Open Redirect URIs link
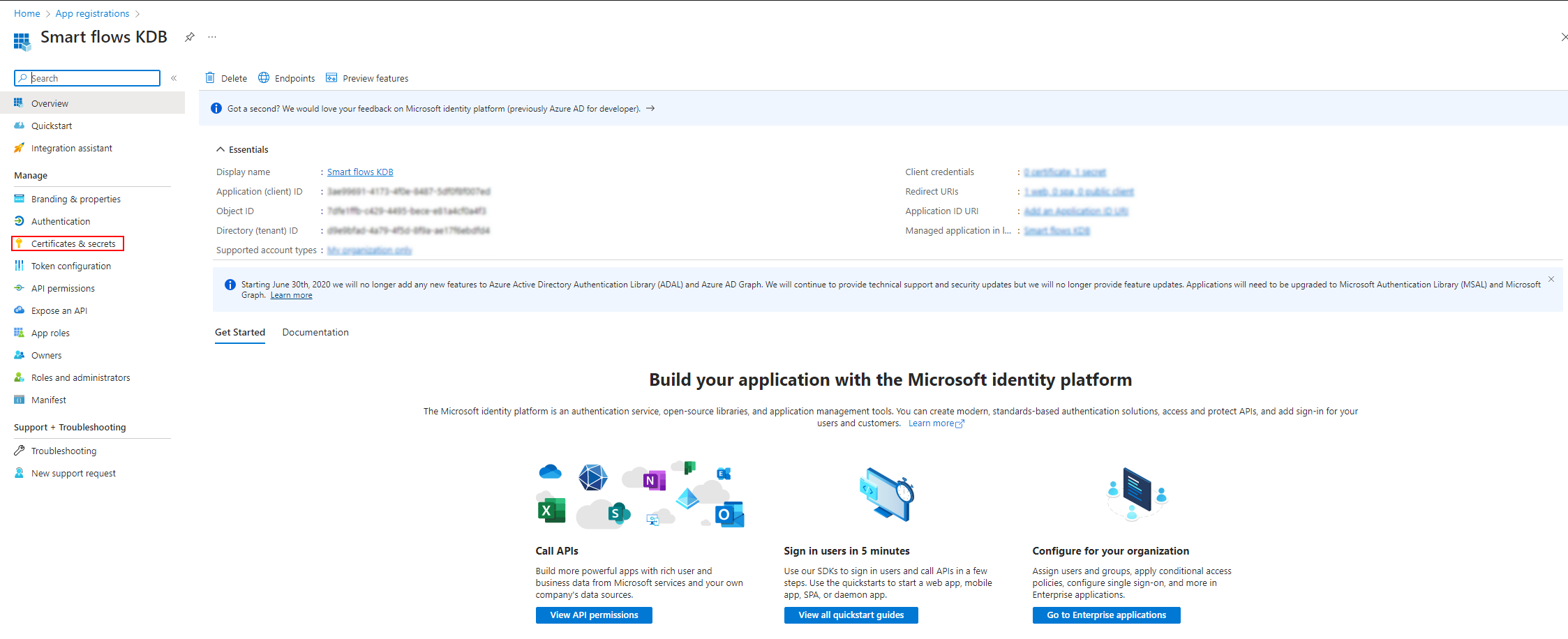The image size is (1568, 639). (x=1079, y=192)
